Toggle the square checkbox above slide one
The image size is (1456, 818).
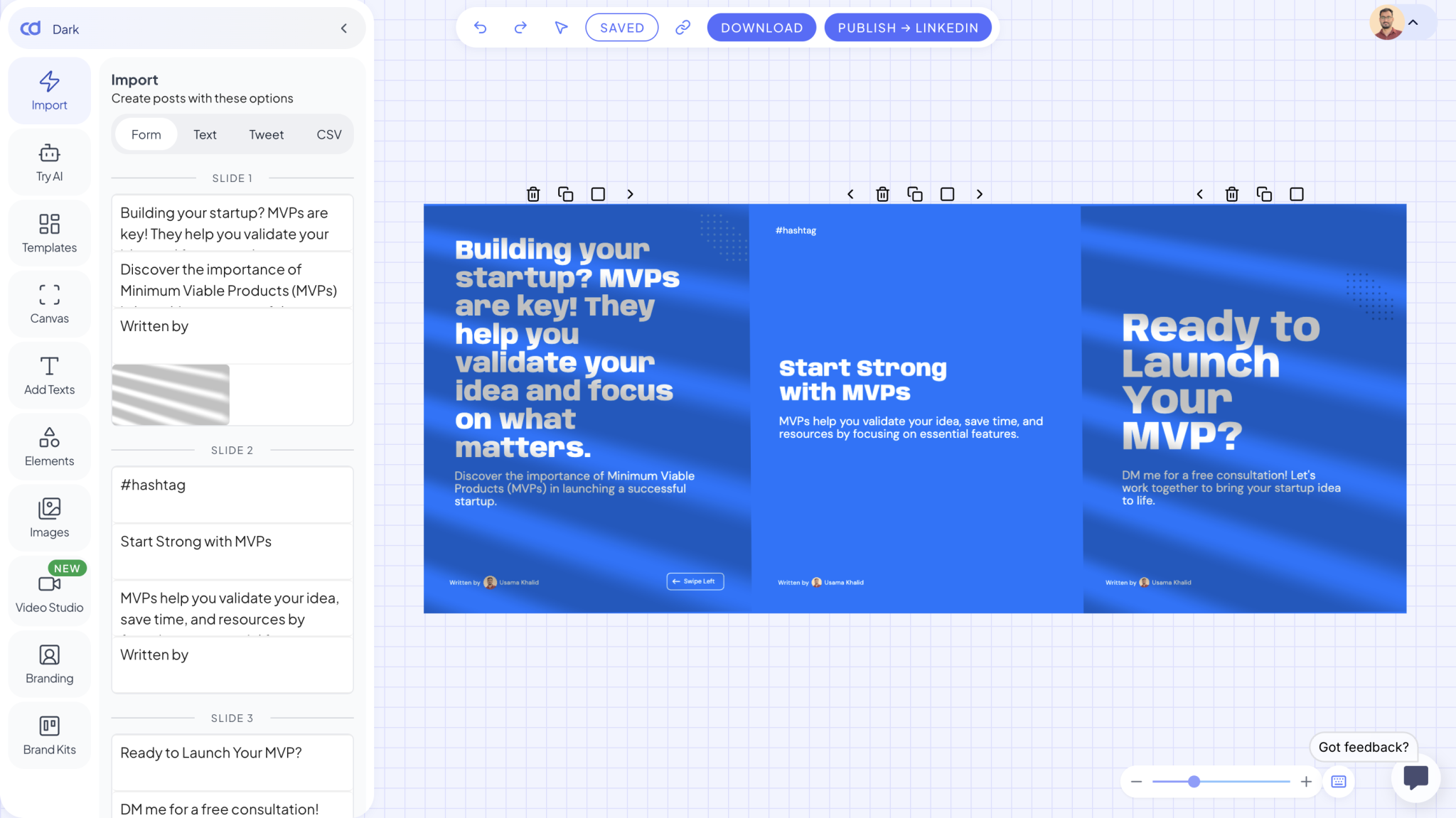(598, 194)
